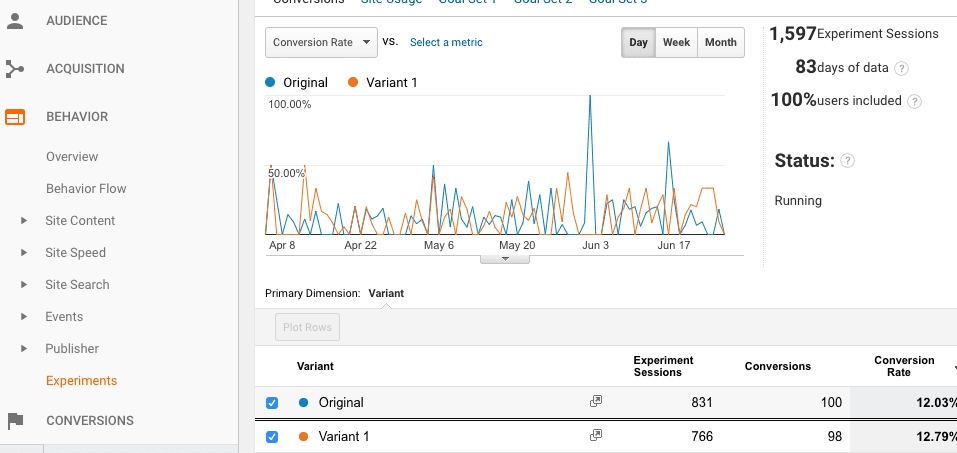Open the Conversion Rate metric dropdown
The width and height of the screenshot is (957, 453).
click(322, 43)
